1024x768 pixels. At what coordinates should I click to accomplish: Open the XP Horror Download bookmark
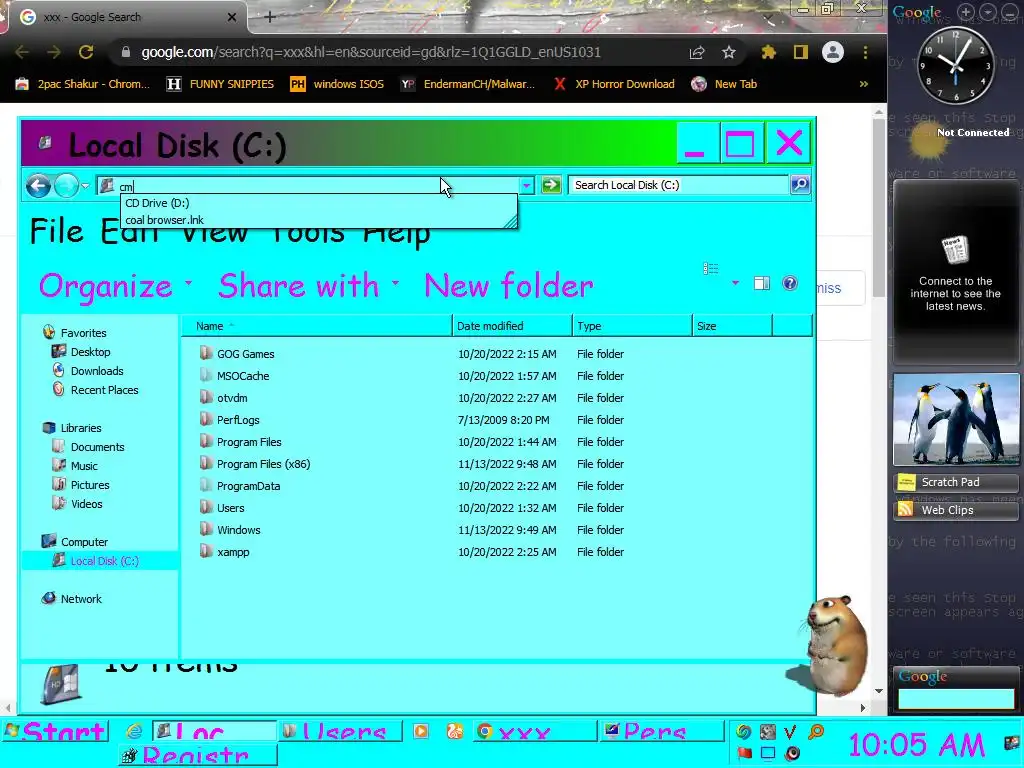614,84
